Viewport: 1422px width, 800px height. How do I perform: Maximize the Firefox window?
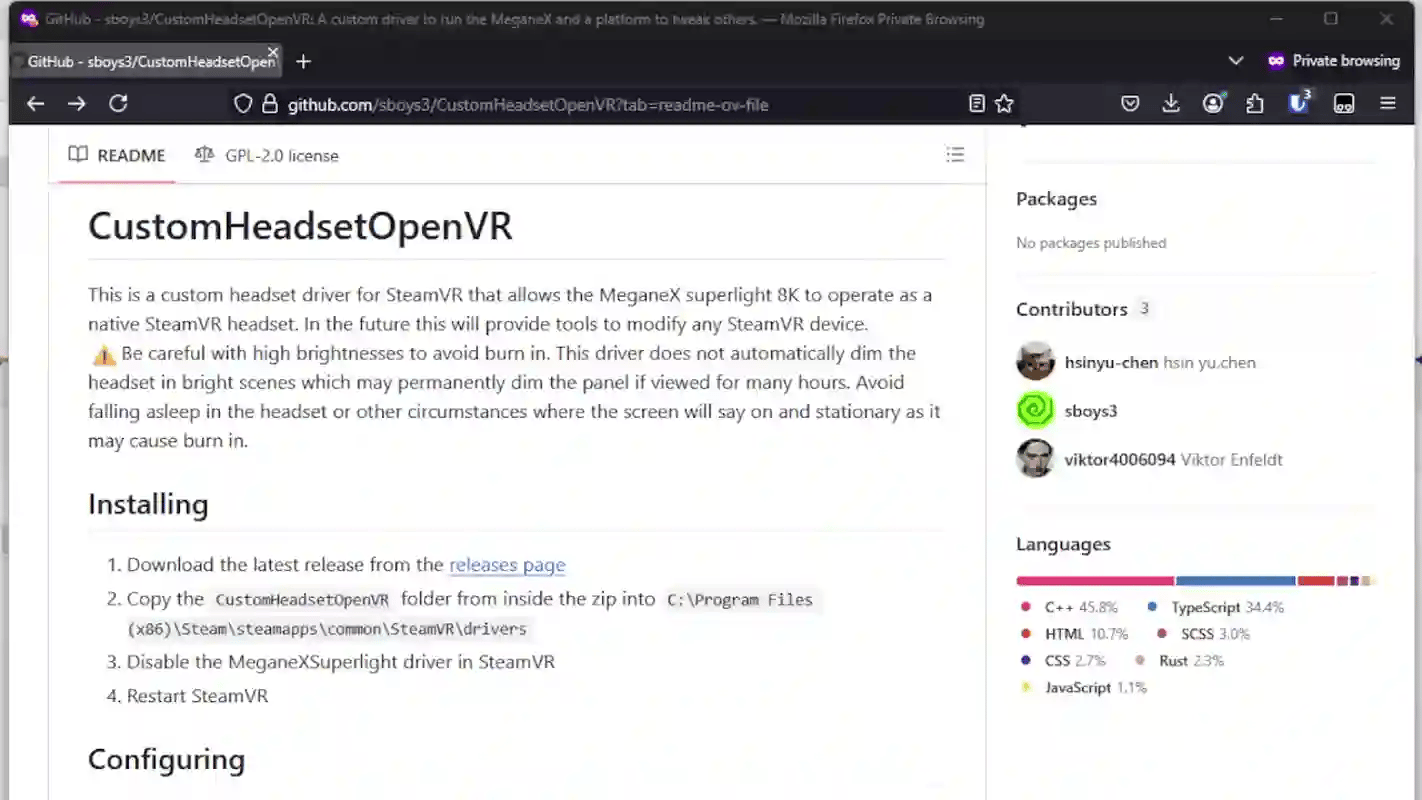tap(1331, 19)
